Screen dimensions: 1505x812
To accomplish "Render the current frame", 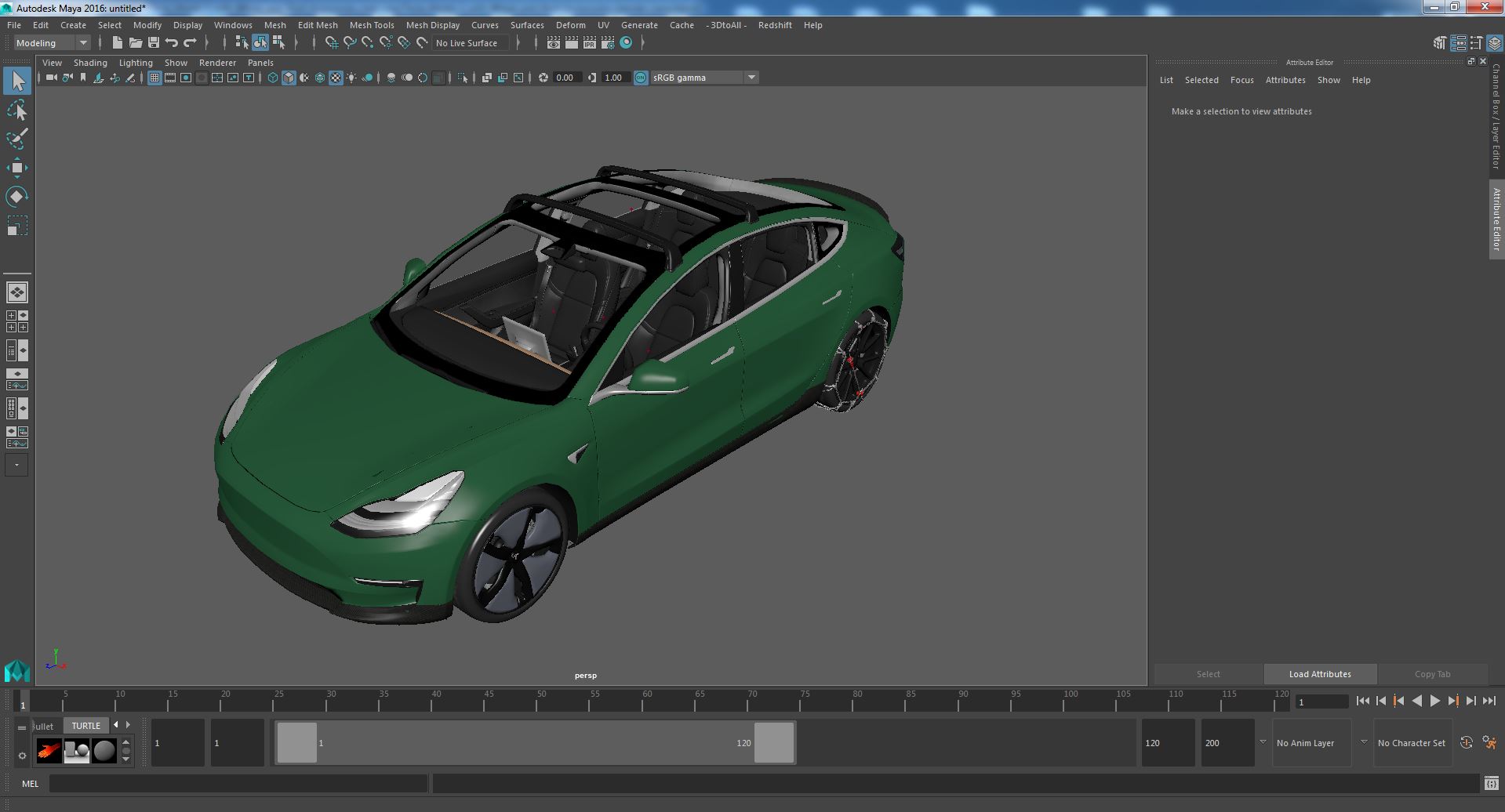I will point(572,43).
